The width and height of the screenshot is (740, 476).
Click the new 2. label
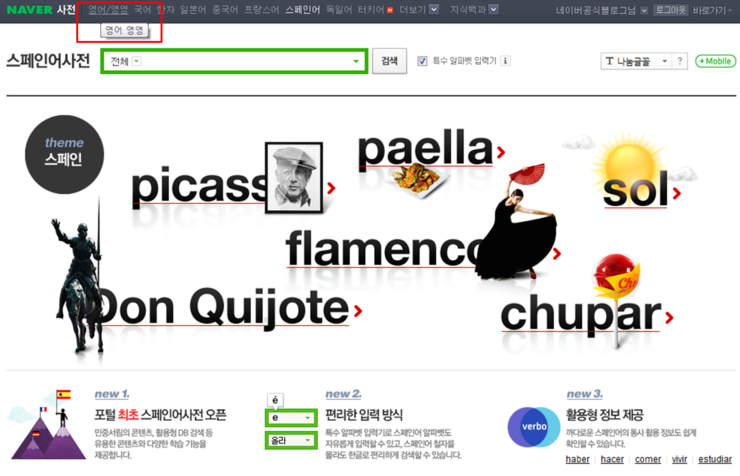coord(344,393)
